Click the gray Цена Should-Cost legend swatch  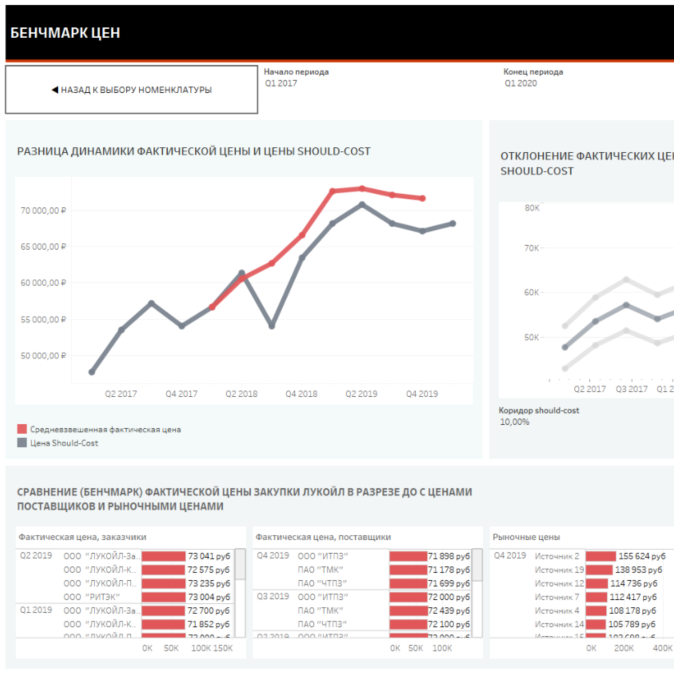coord(22,443)
